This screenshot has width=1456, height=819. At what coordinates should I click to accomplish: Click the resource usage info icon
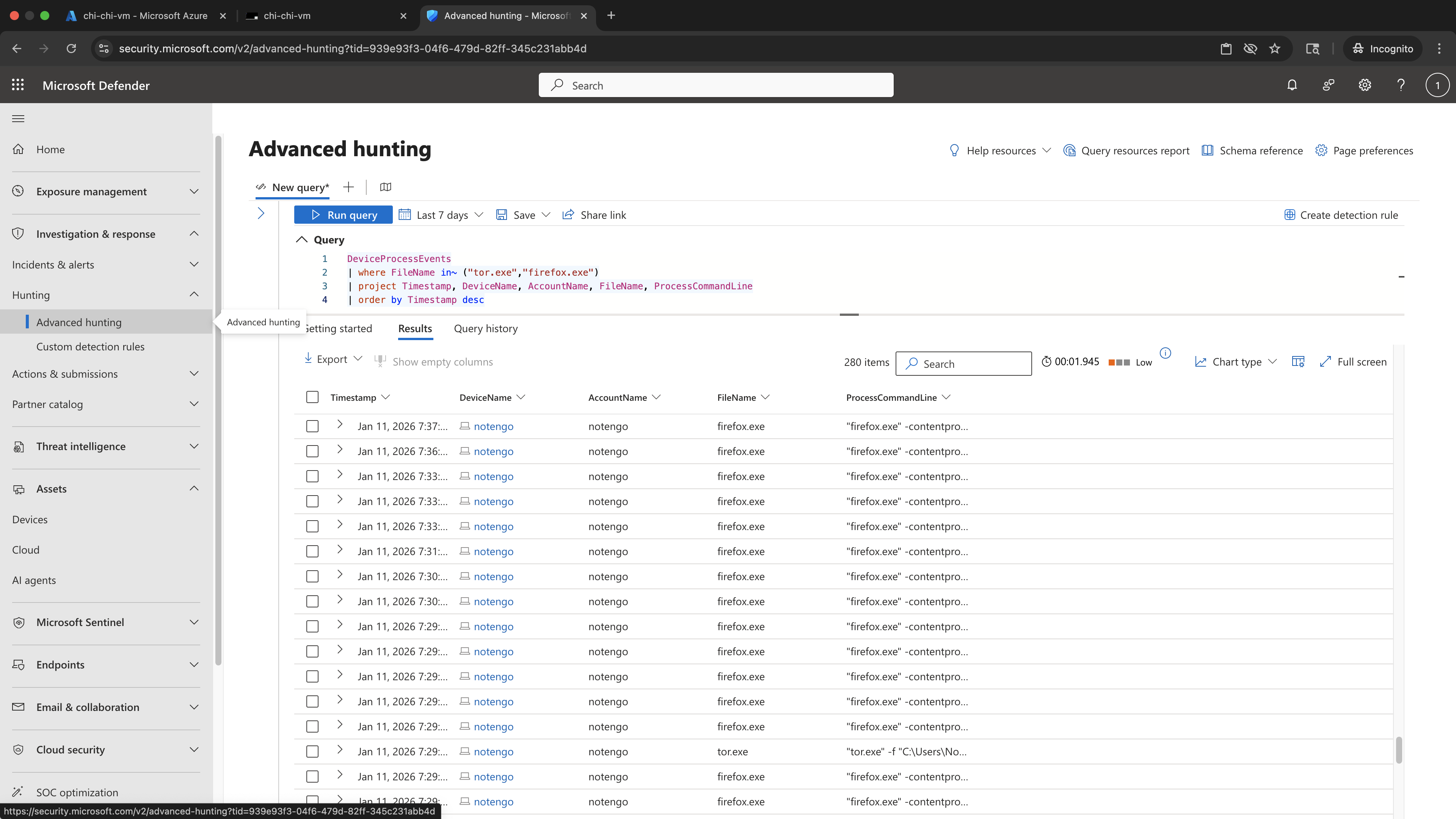1166,353
